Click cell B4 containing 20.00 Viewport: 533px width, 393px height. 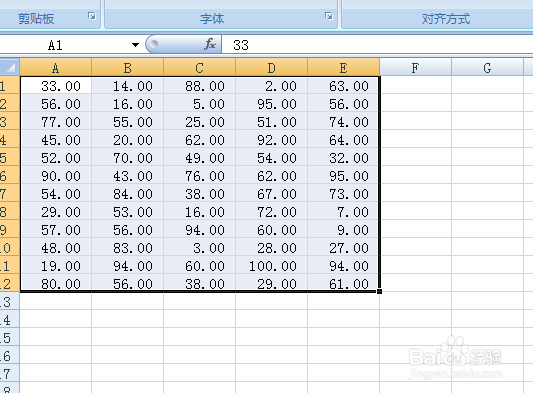(x=127, y=139)
